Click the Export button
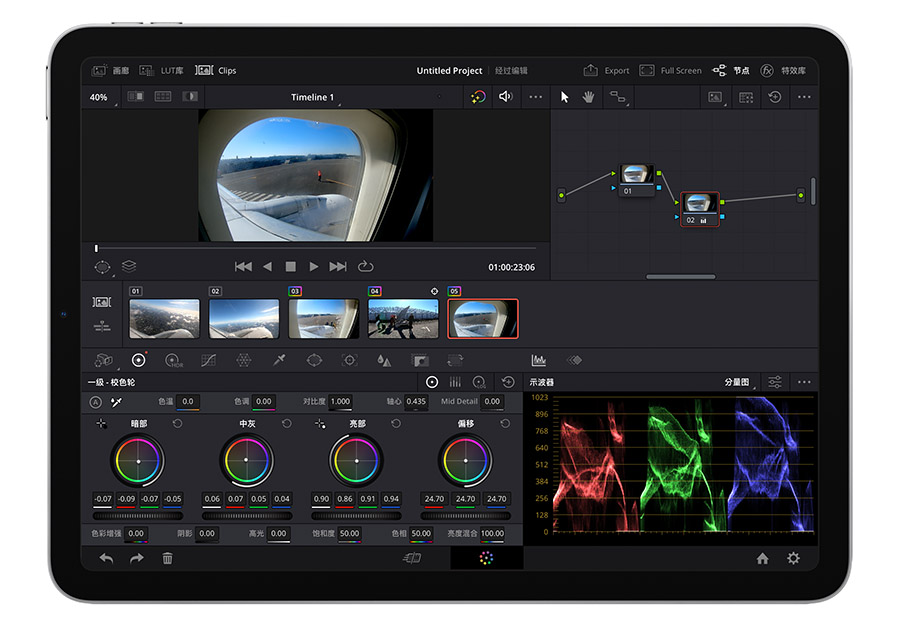 click(x=606, y=71)
